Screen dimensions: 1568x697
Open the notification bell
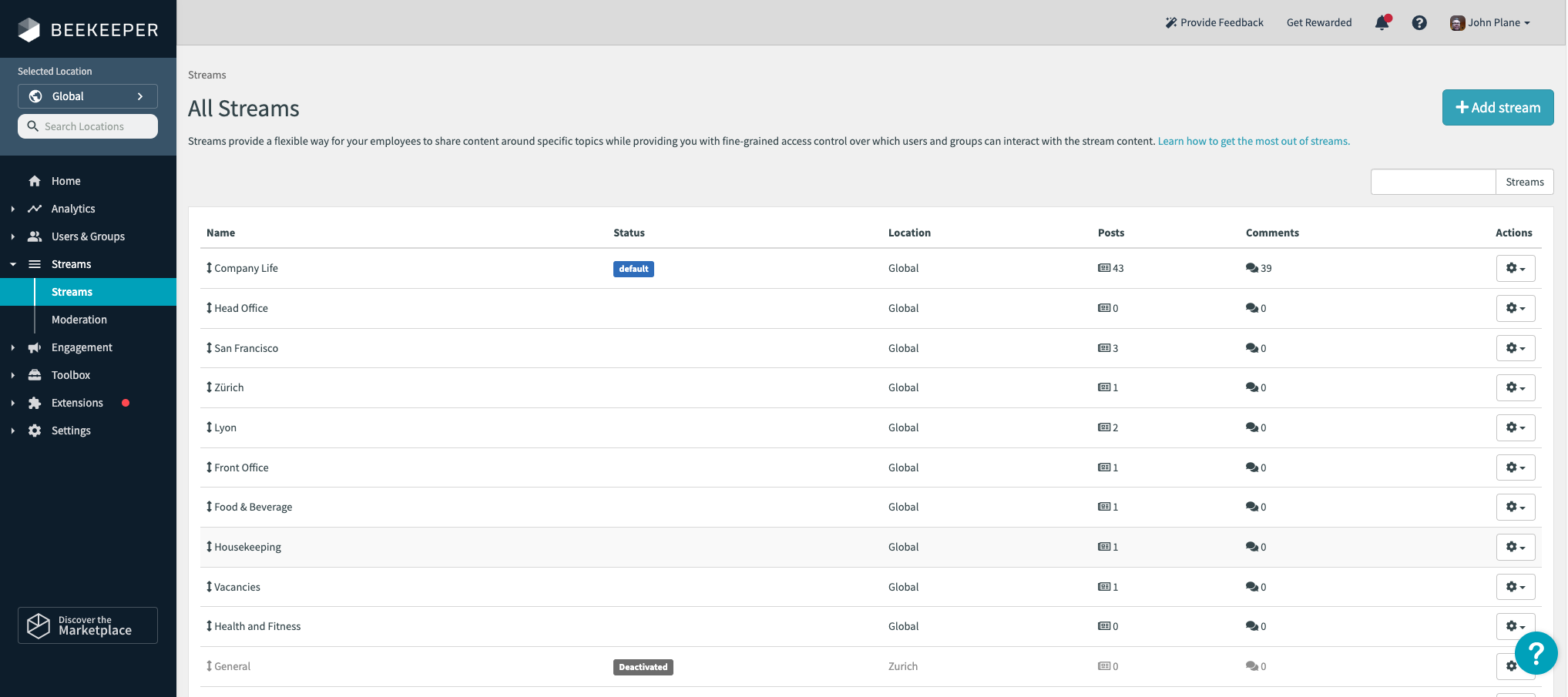(1382, 22)
